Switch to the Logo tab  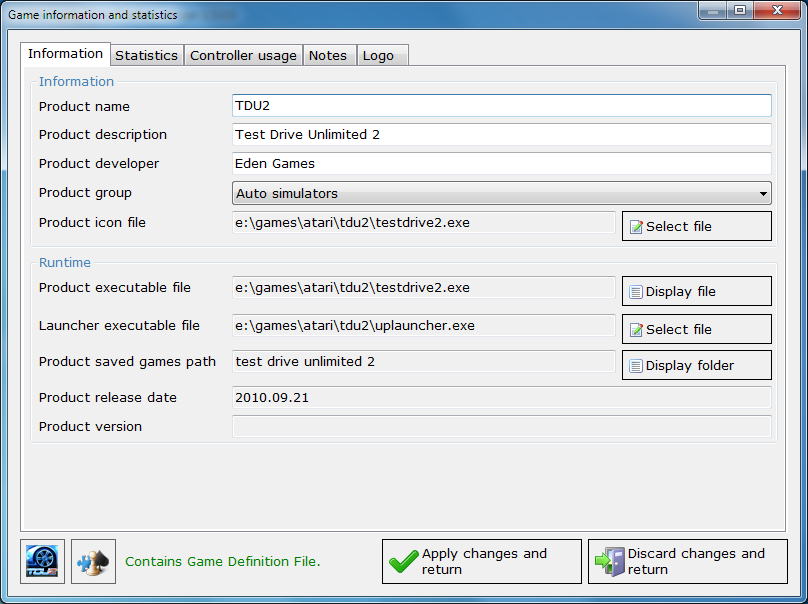[x=378, y=55]
